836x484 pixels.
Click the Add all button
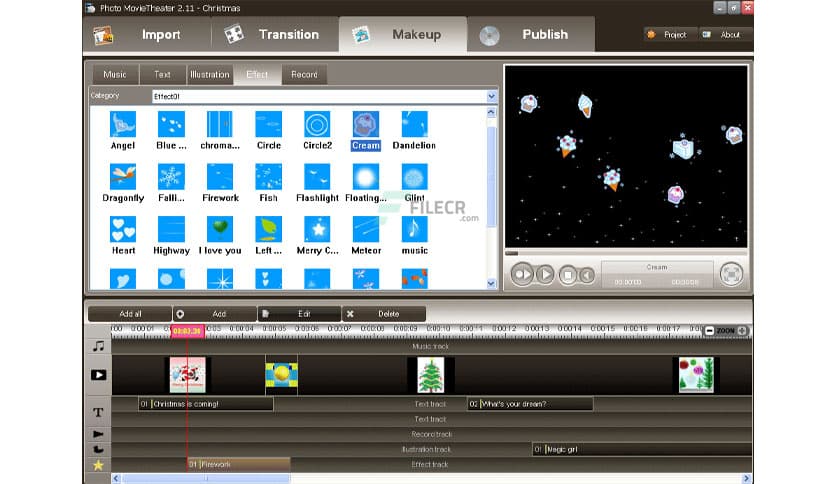[x=130, y=314]
